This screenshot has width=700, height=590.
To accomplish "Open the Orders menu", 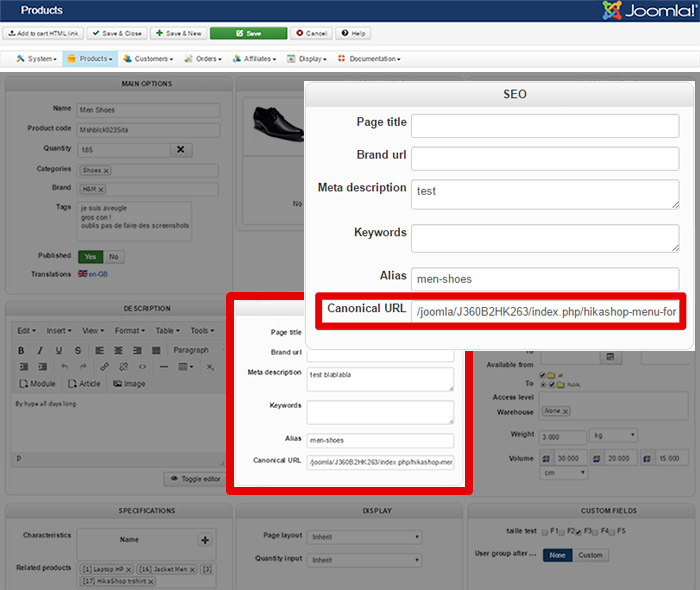I will [x=206, y=59].
